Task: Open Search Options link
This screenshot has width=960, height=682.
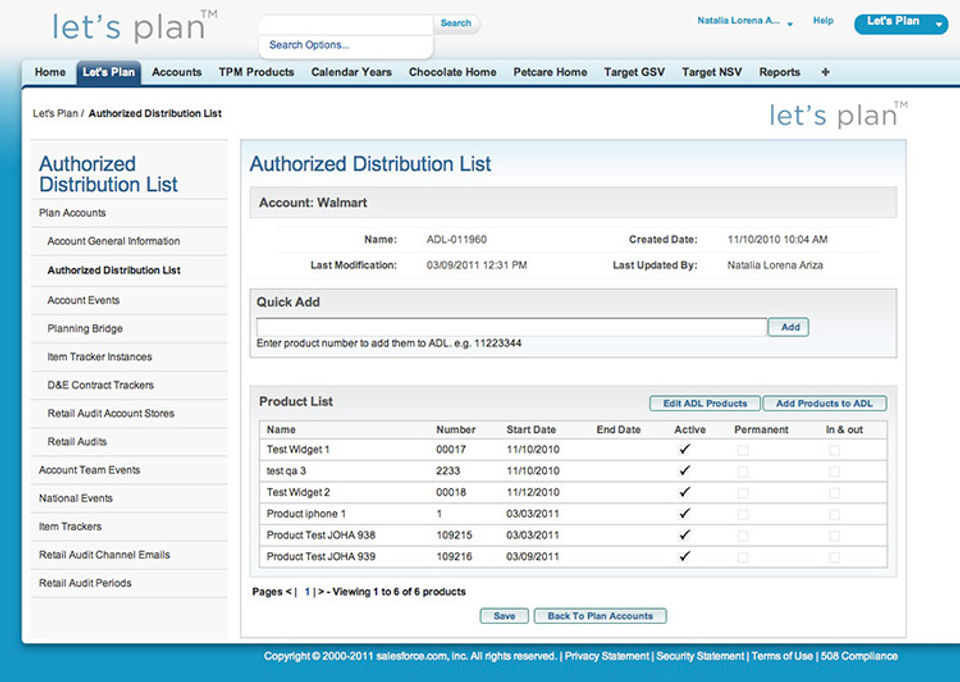Action: tap(309, 45)
